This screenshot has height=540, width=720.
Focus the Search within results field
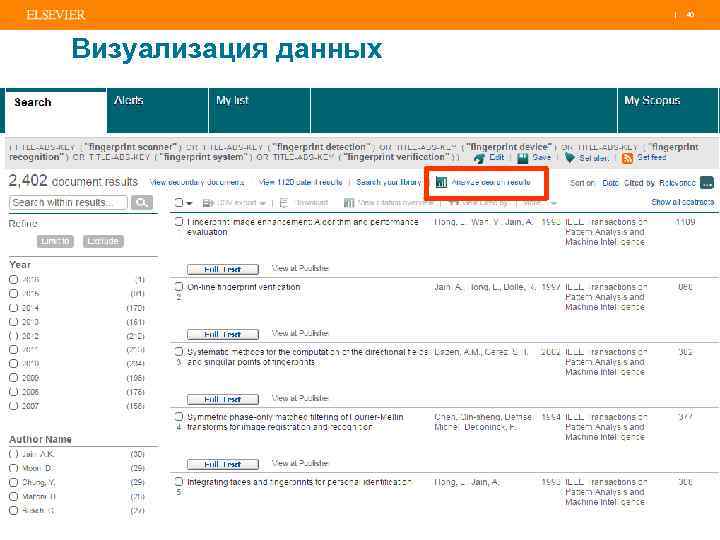(x=68, y=202)
